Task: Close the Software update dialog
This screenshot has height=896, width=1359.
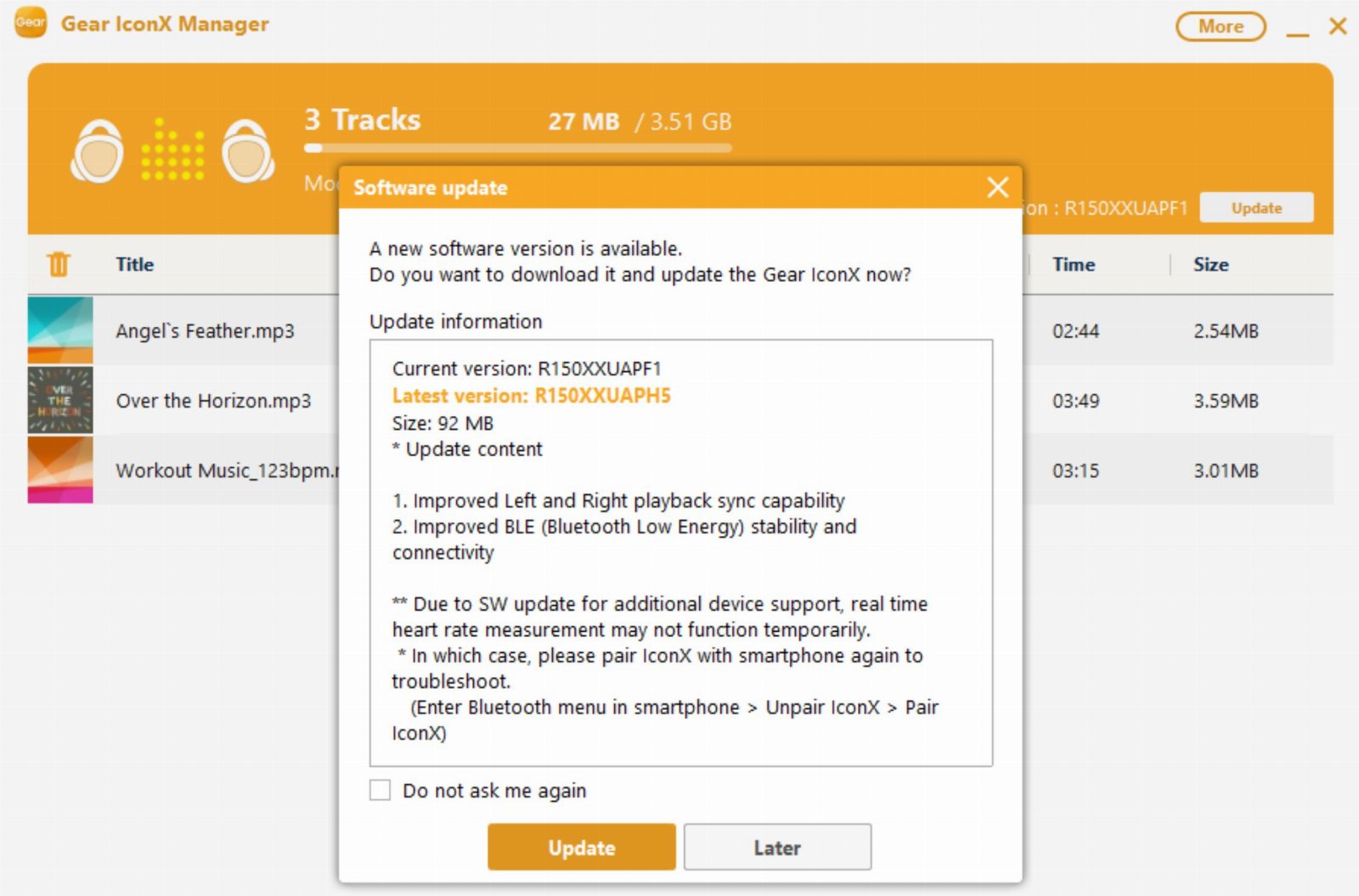Action: pyautogui.click(x=998, y=187)
